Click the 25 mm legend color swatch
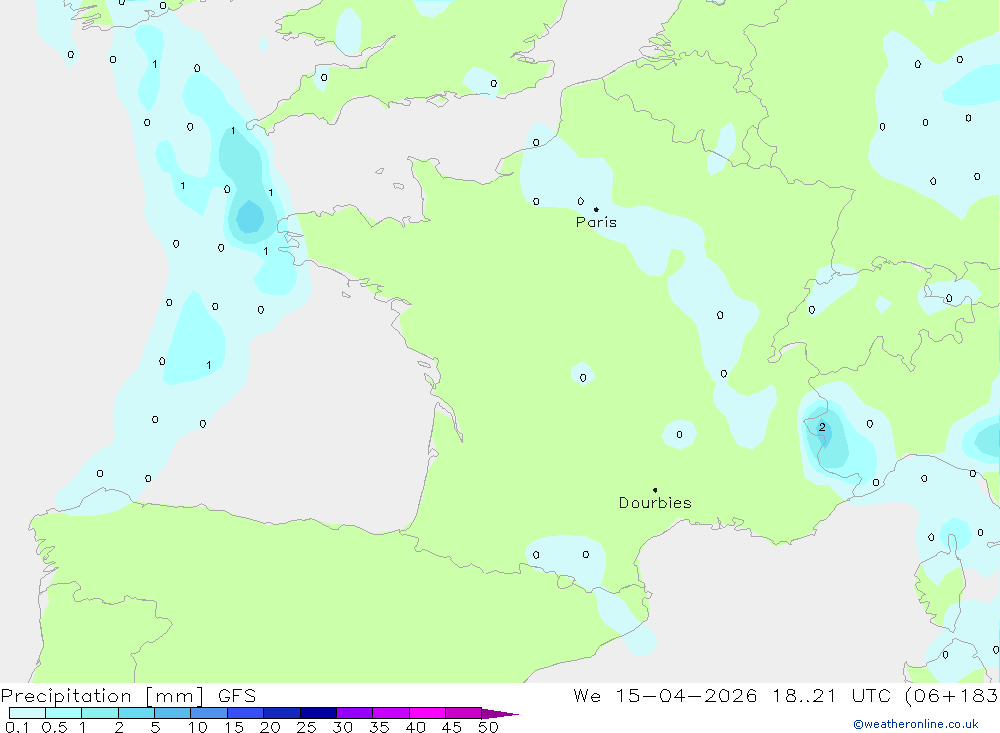This screenshot has height=733, width=1000. [x=318, y=713]
